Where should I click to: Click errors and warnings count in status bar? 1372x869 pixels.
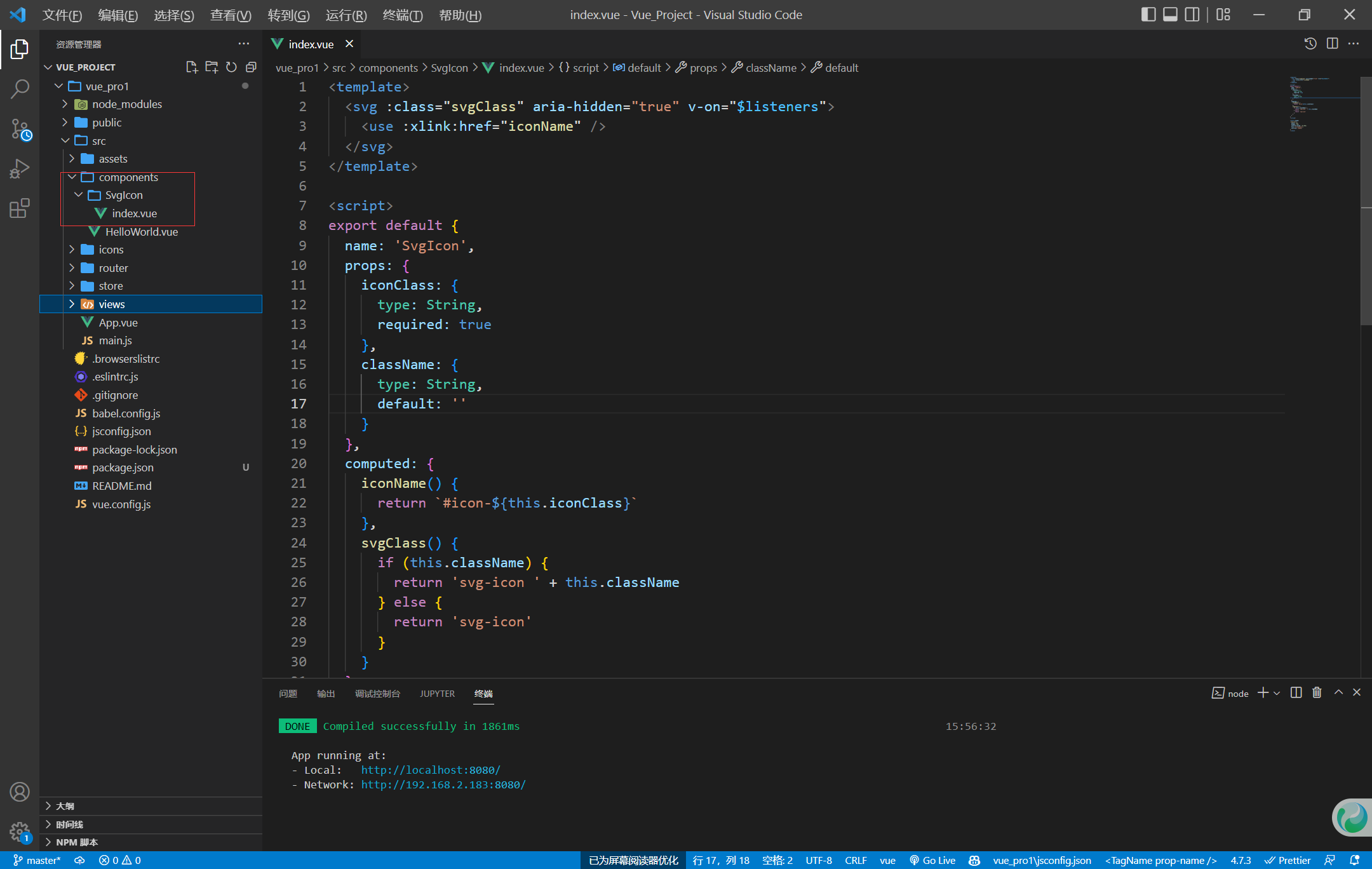click(x=120, y=860)
